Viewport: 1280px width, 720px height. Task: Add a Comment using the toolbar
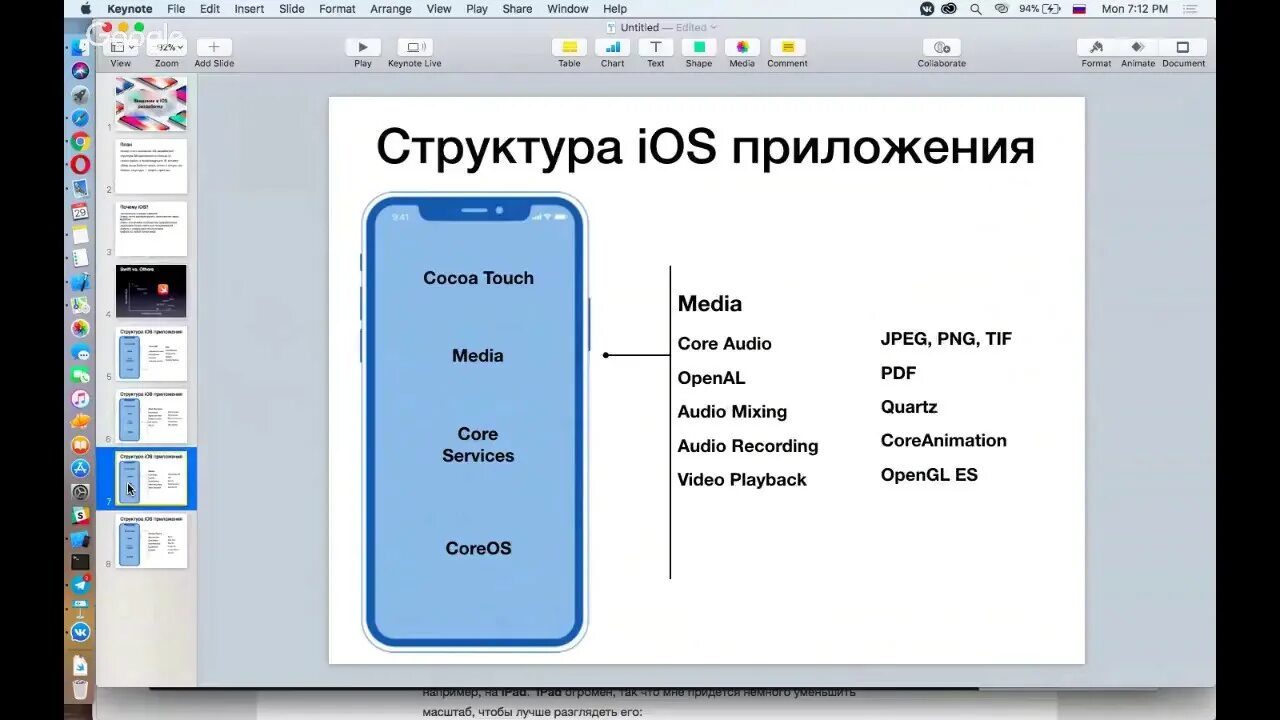point(787,47)
